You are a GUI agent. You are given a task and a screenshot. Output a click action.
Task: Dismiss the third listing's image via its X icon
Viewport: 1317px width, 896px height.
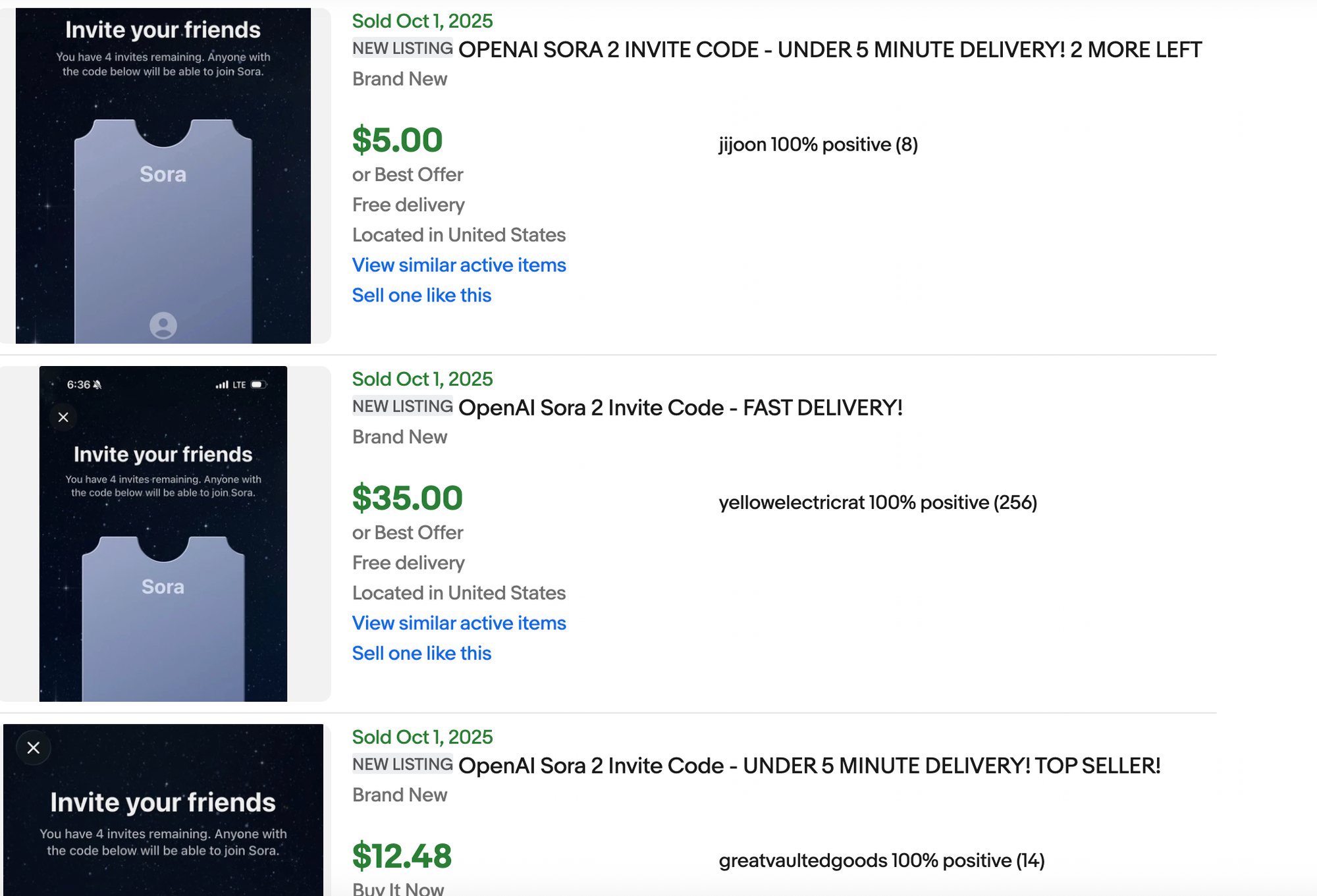(34, 748)
